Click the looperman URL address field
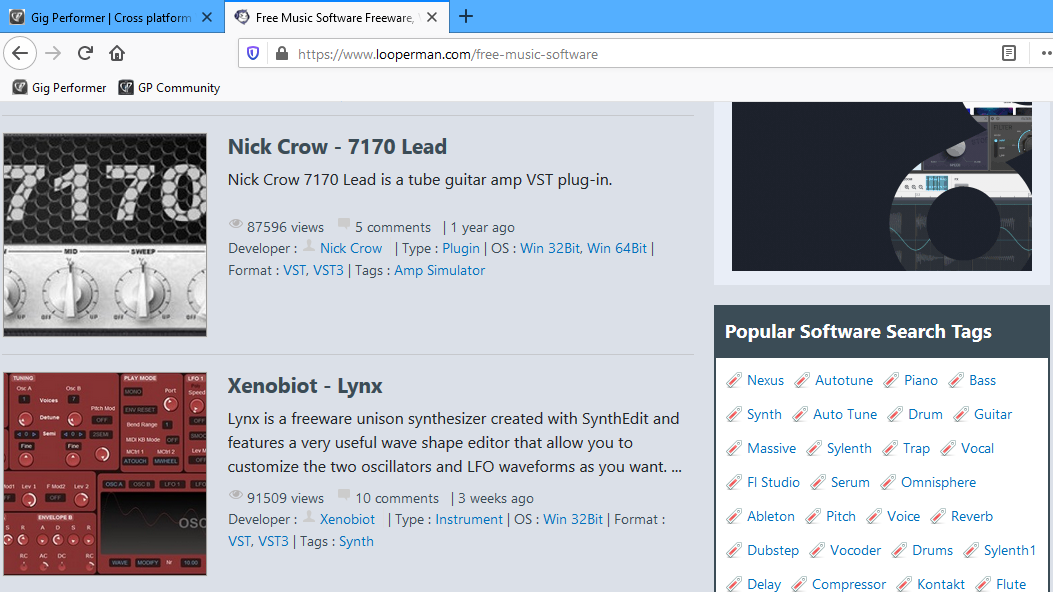 click(x=448, y=54)
